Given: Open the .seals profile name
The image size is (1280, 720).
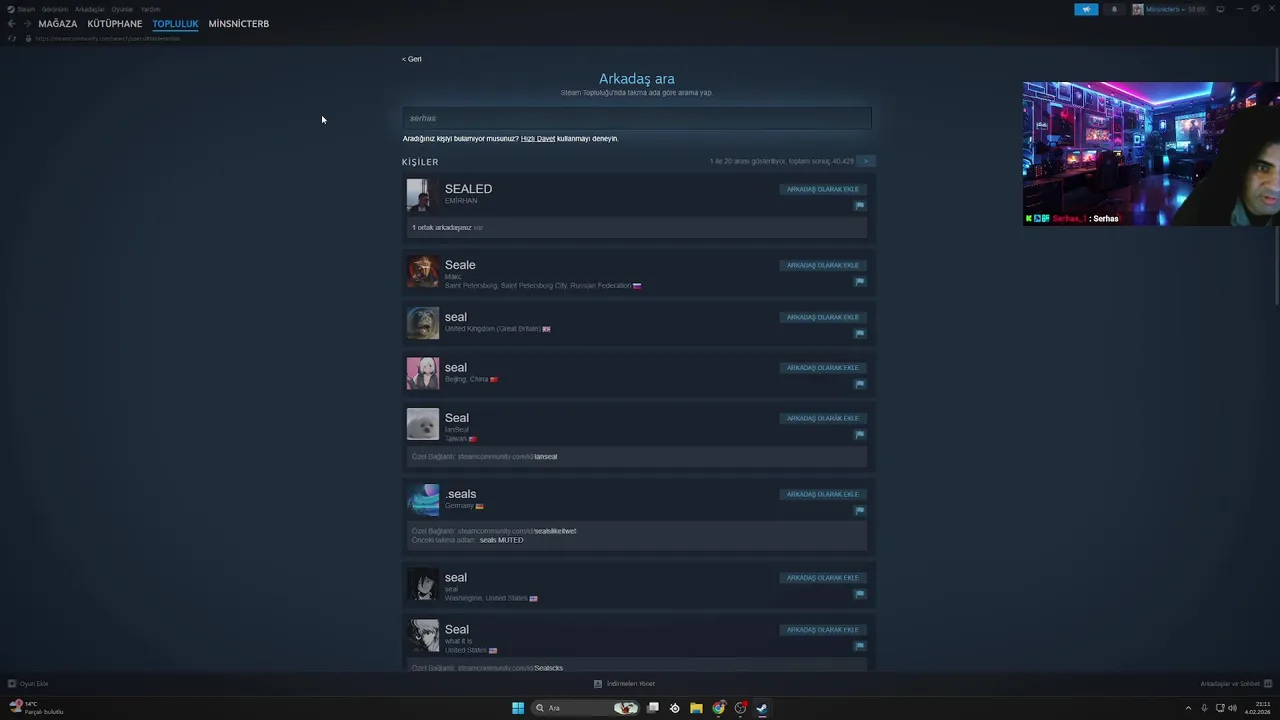Looking at the screenshot, I should pos(460,494).
